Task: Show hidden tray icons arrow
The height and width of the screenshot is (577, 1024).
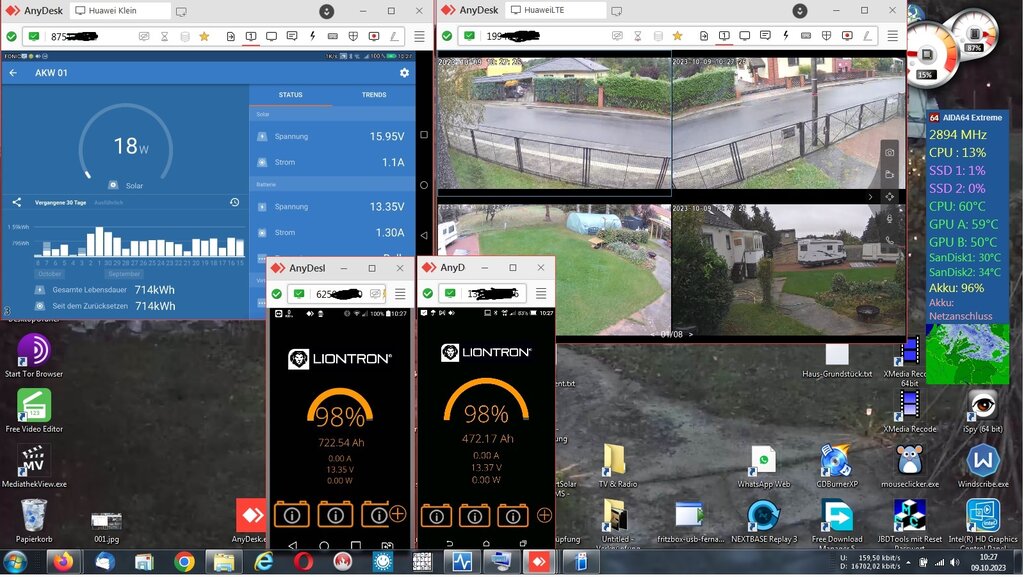Action: 908,563
